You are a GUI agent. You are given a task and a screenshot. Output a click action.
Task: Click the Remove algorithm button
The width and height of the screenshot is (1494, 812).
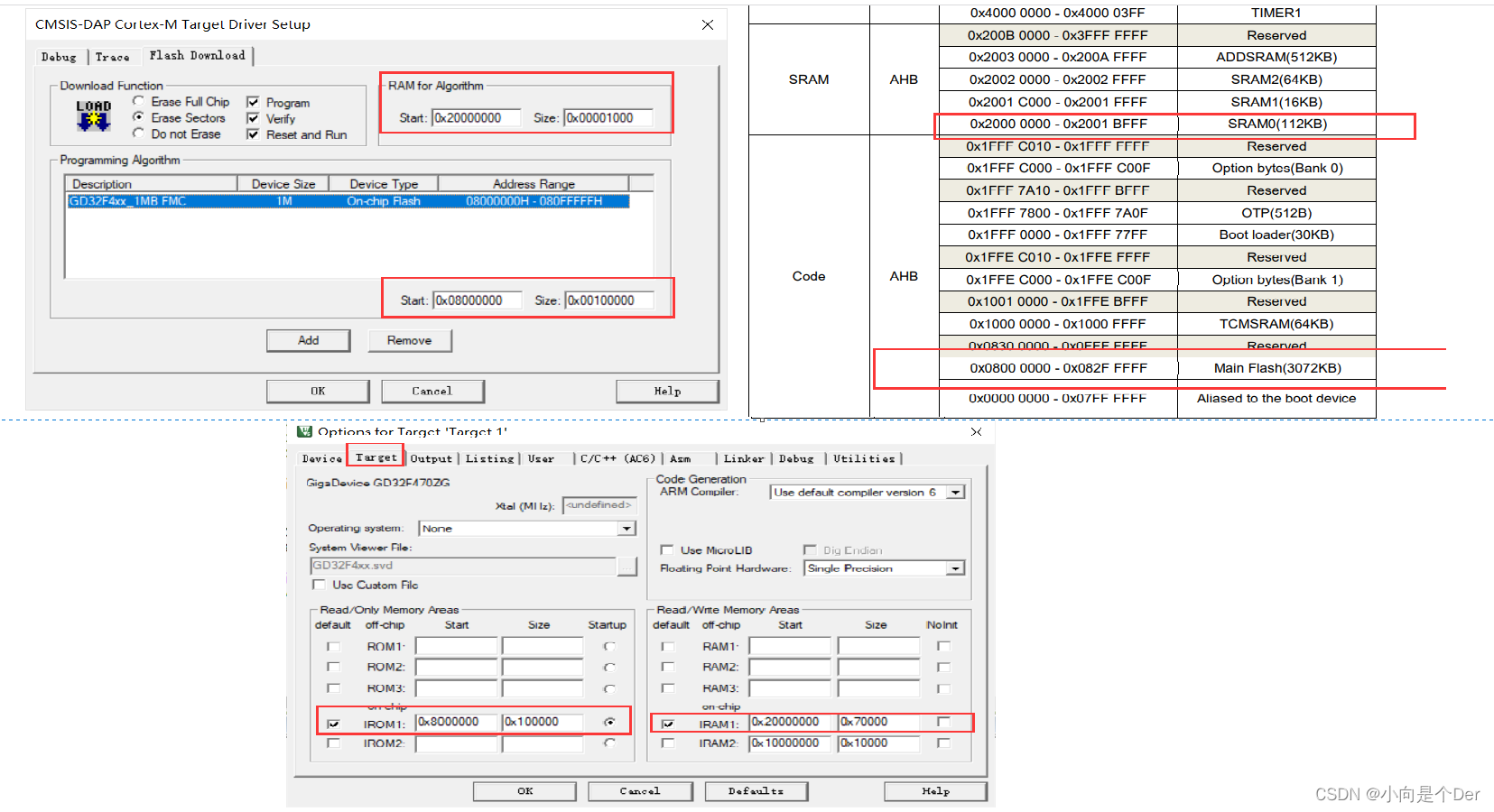click(x=410, y=340)
